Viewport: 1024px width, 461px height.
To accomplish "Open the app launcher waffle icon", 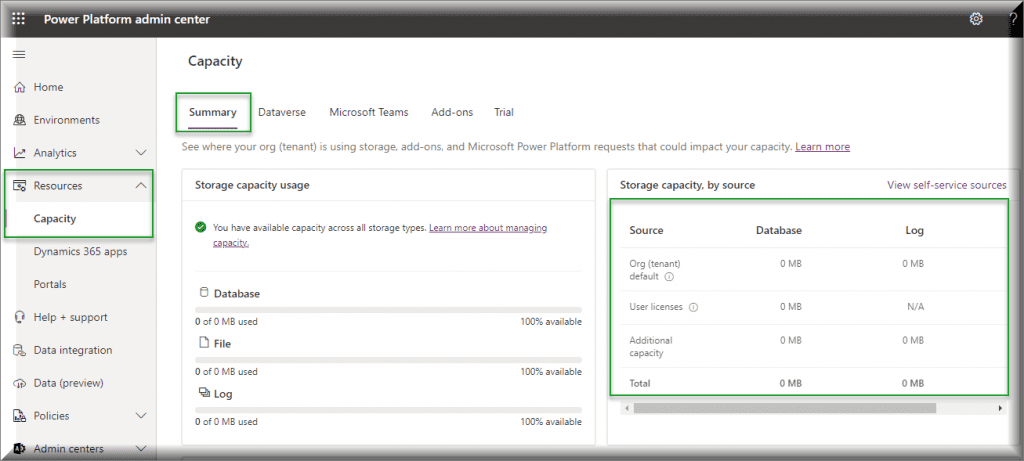I will click(19, 19).
